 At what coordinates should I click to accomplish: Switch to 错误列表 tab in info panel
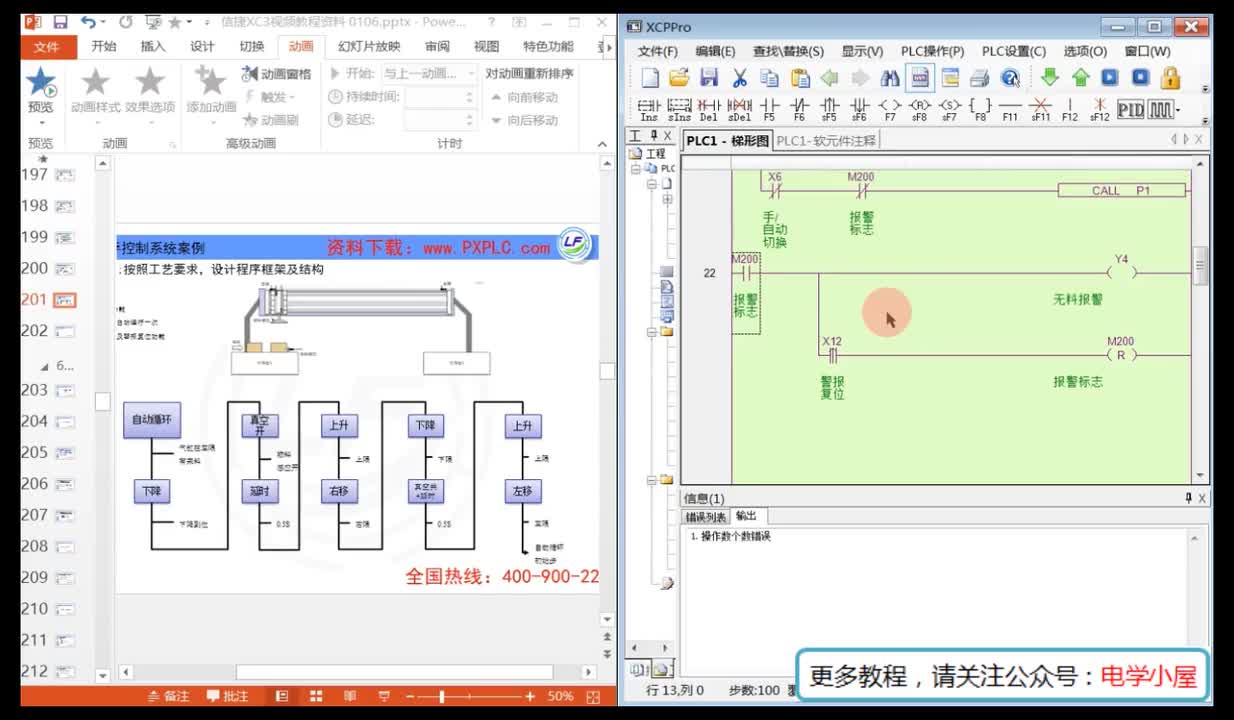(705, 517)
